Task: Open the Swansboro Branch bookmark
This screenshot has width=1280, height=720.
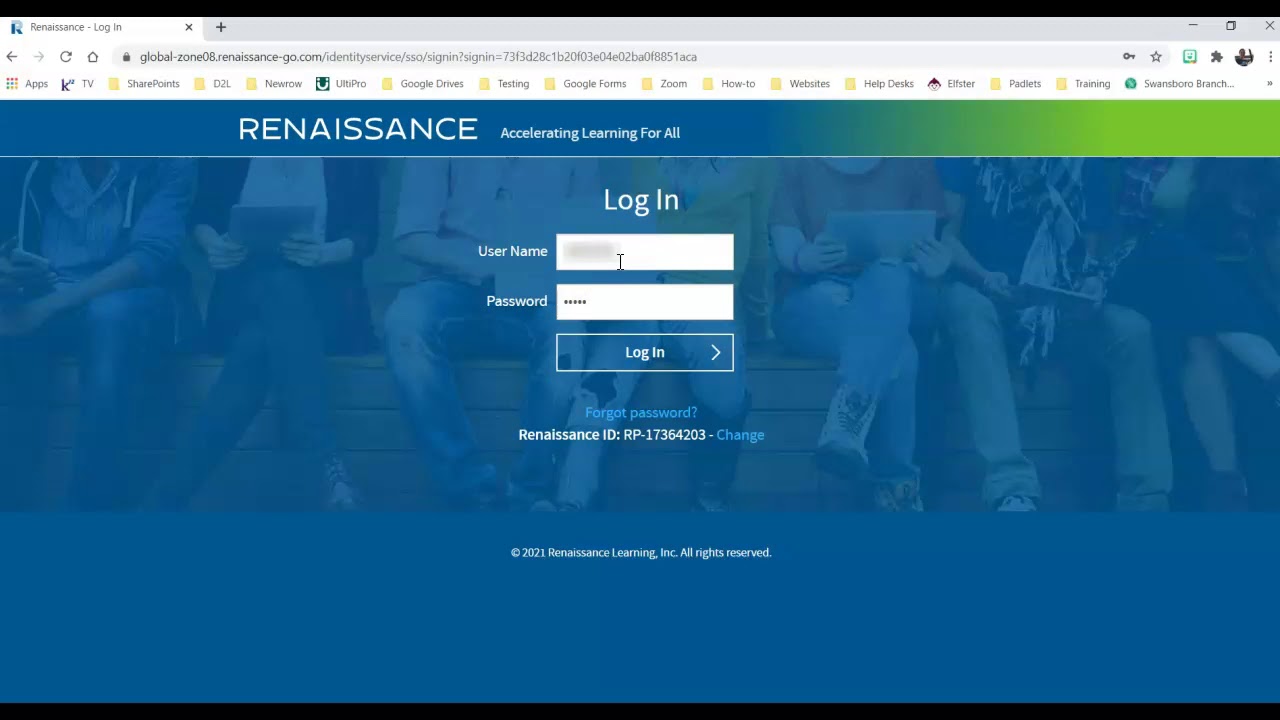Action: click(x=1180, y=84)
